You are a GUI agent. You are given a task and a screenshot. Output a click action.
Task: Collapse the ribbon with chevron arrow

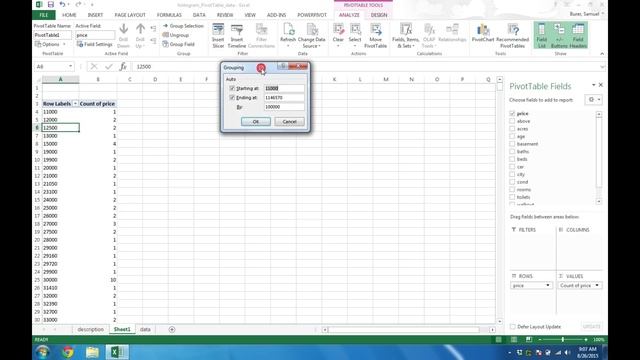(x=602, y=53)
